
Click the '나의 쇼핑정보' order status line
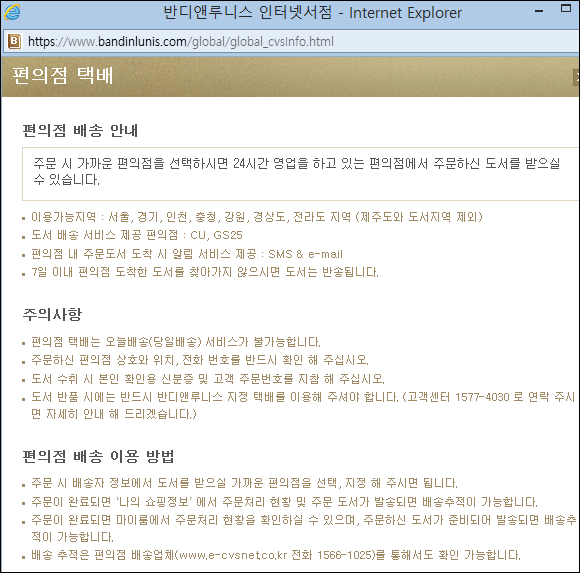point(284,502)
